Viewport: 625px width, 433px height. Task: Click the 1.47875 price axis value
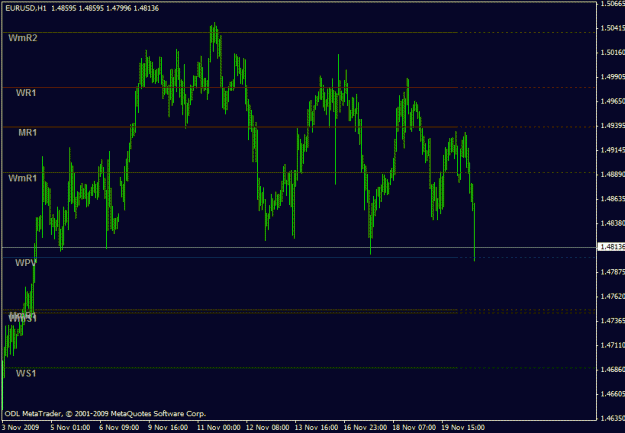[x=613, y=272]
